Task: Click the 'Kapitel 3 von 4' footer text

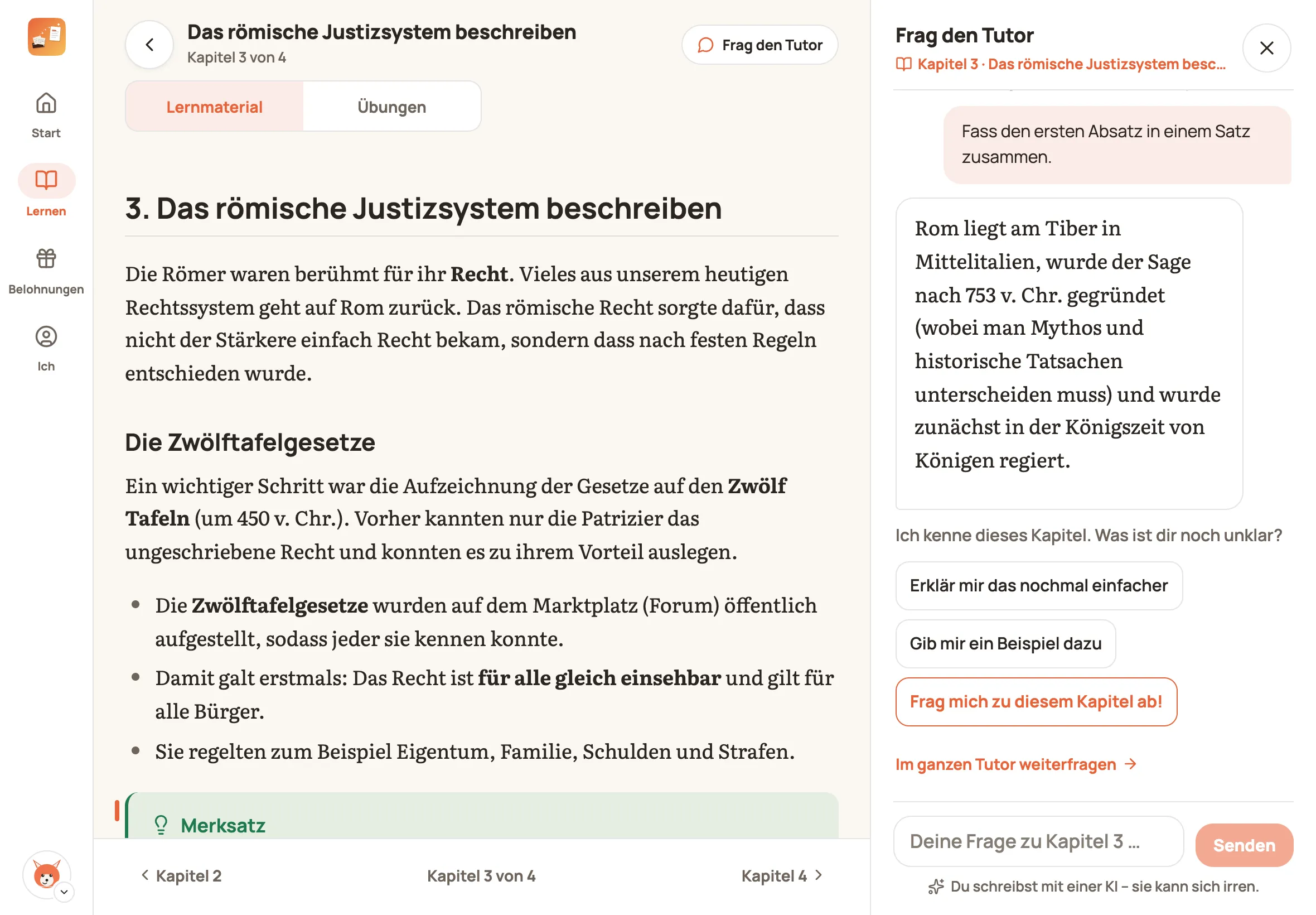Action: point(481,875)
